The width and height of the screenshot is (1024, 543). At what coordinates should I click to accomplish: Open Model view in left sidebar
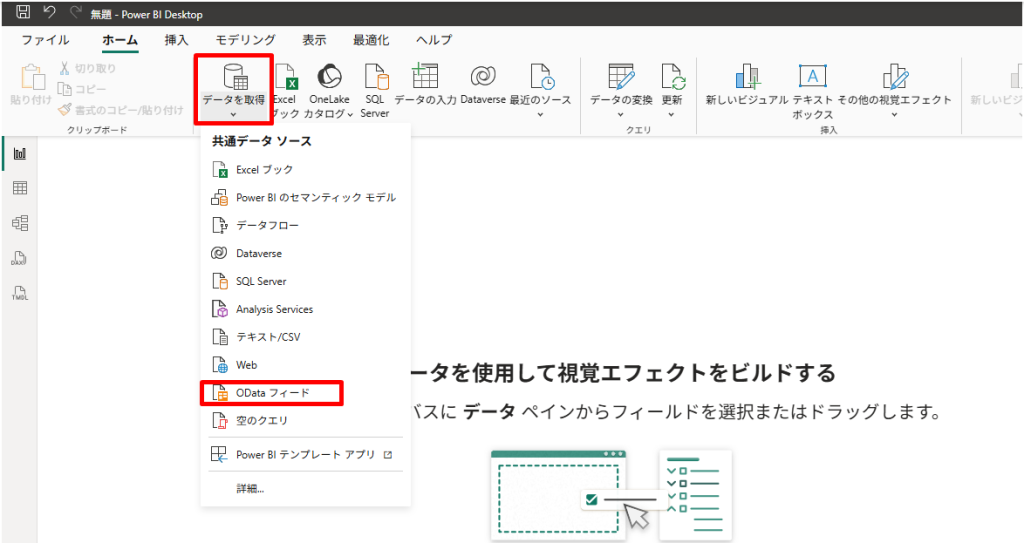pos(19,223)
